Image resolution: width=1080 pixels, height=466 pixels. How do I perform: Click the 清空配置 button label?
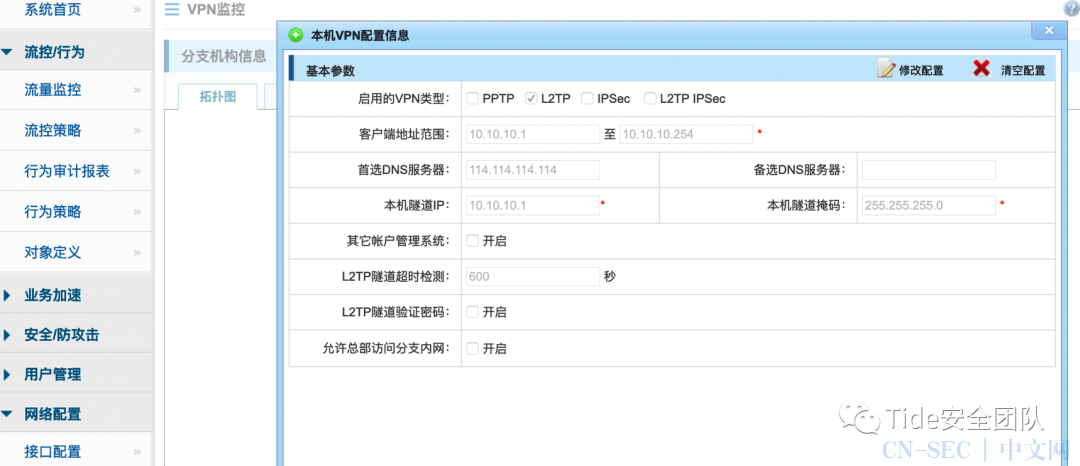(x=1023, y=70)
